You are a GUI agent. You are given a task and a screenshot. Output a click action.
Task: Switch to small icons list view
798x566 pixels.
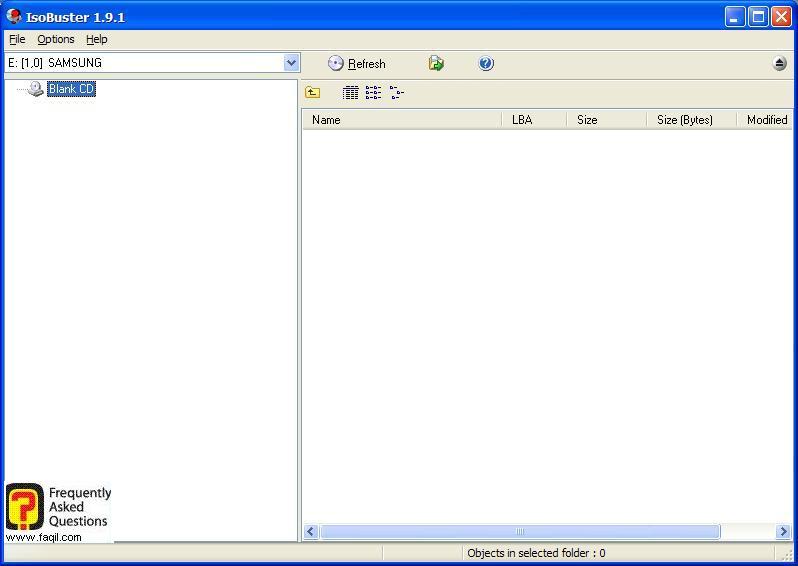pos(373,93)
